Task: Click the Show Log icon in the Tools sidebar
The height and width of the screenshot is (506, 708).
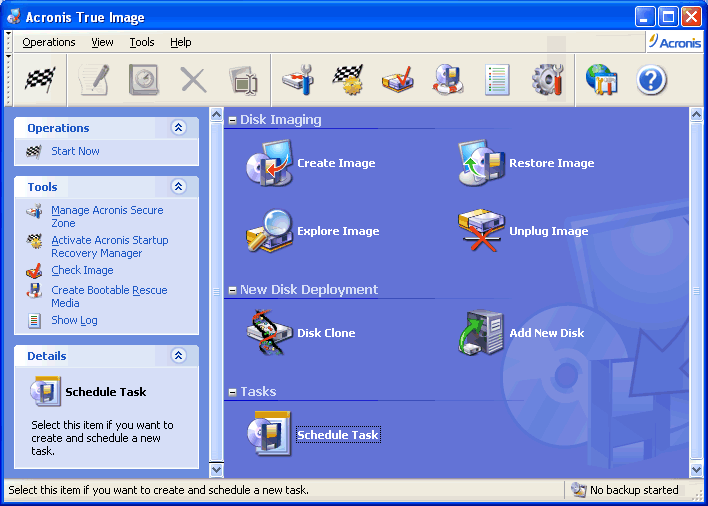Action: (34, 320)
